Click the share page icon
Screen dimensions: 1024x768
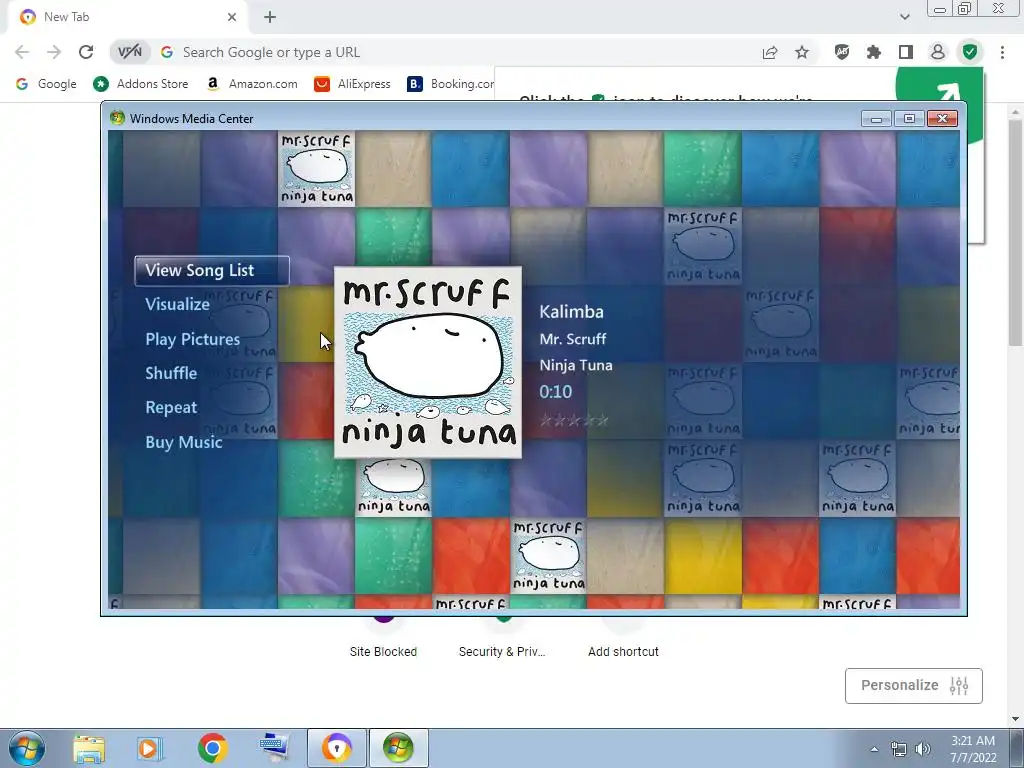(x=770, y=52)
